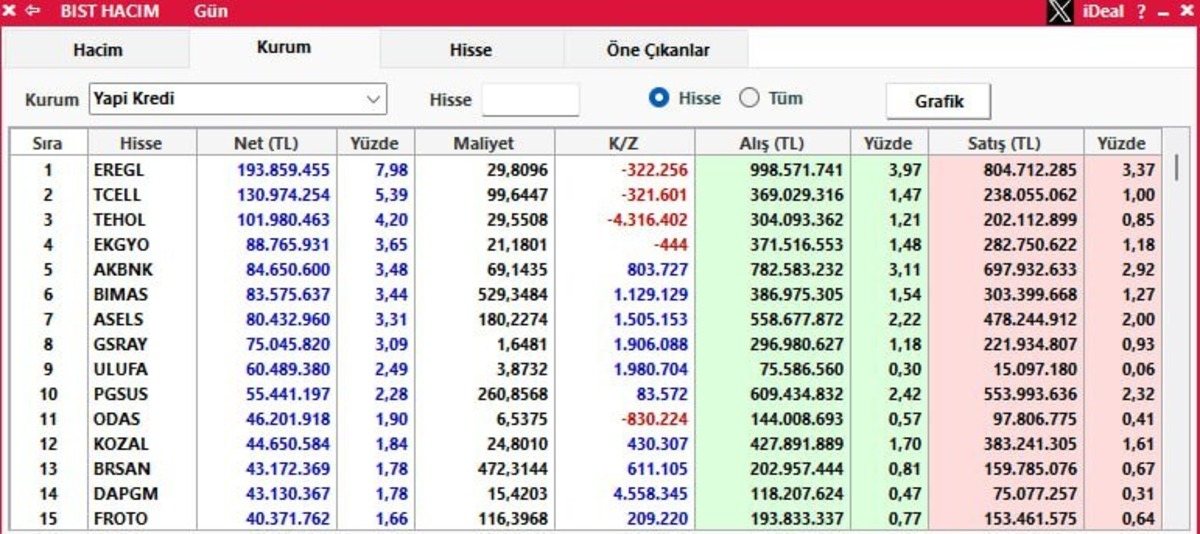Select the Tüm radio button

(x=749, y=98)
